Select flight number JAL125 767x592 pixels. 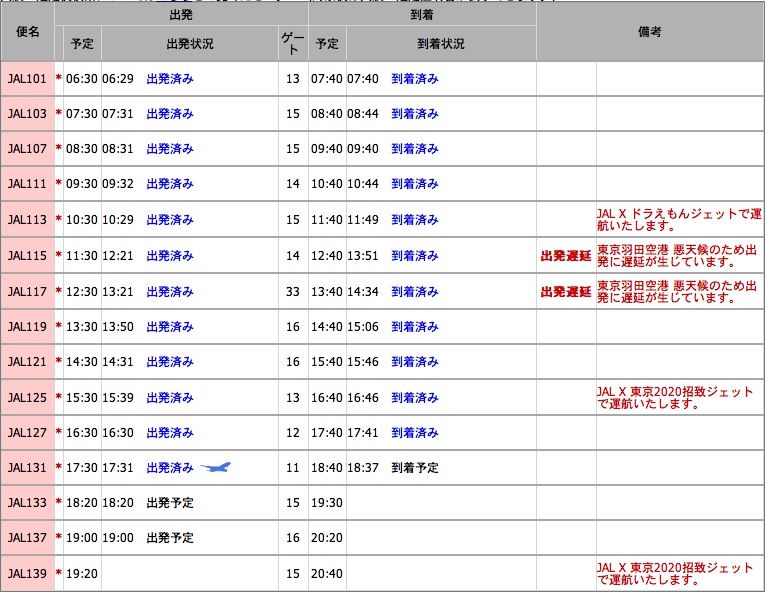27,398
